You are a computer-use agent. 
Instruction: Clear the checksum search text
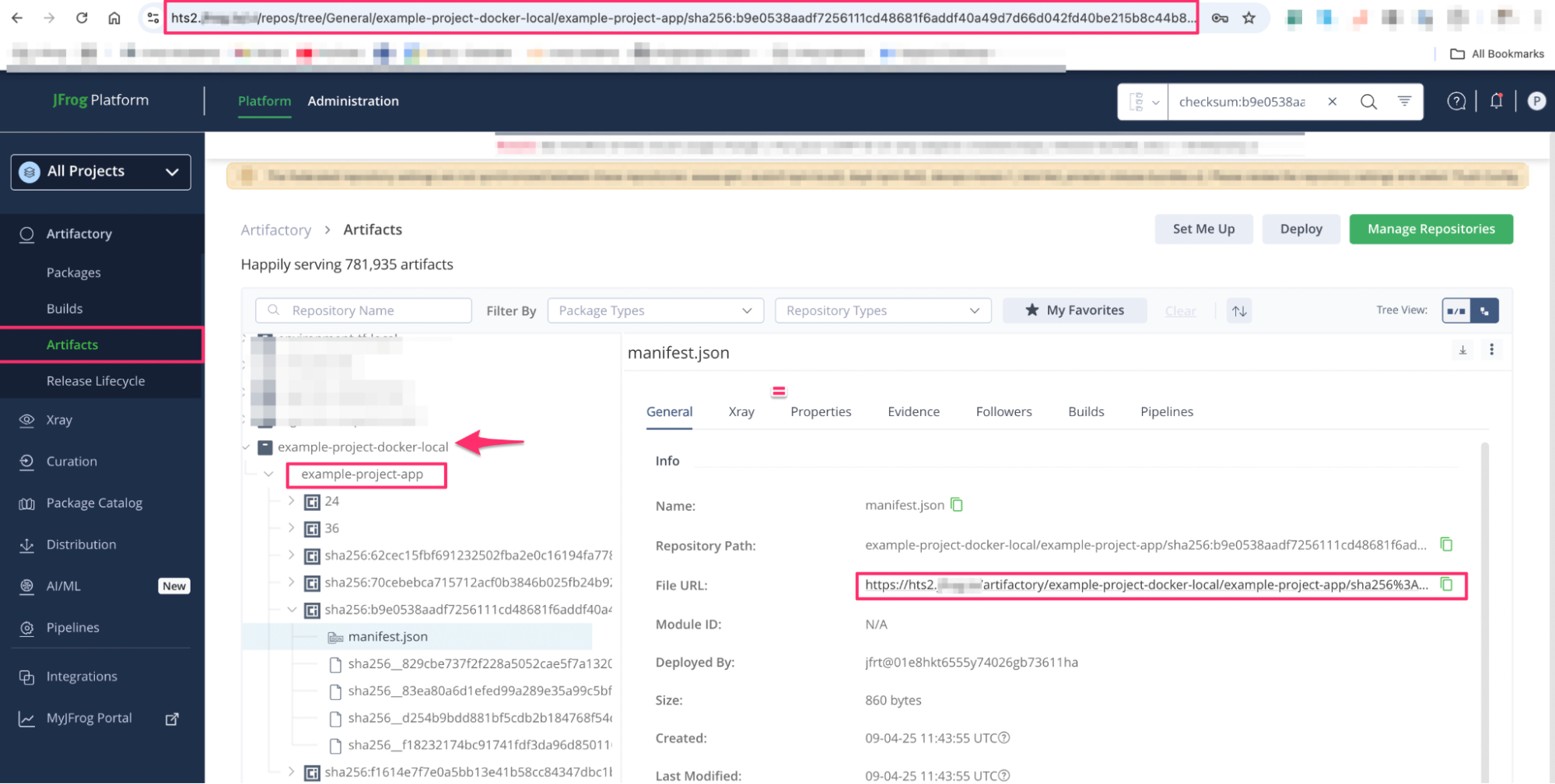[1332, 102]
